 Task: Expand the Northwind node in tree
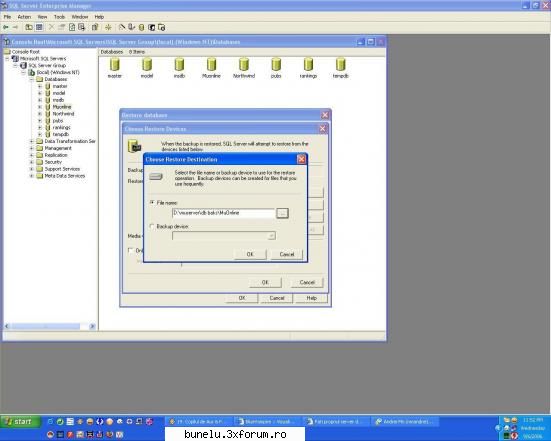click(40, 114)
